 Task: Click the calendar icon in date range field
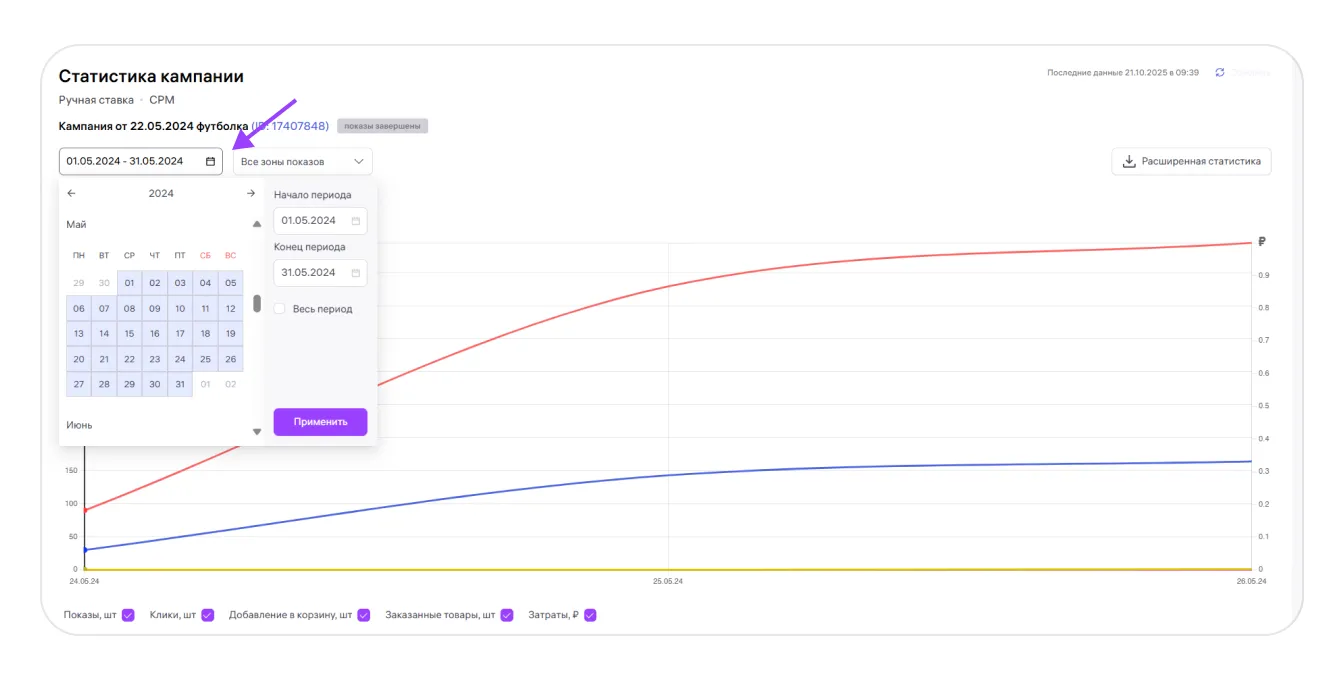[x=210, y=161]
